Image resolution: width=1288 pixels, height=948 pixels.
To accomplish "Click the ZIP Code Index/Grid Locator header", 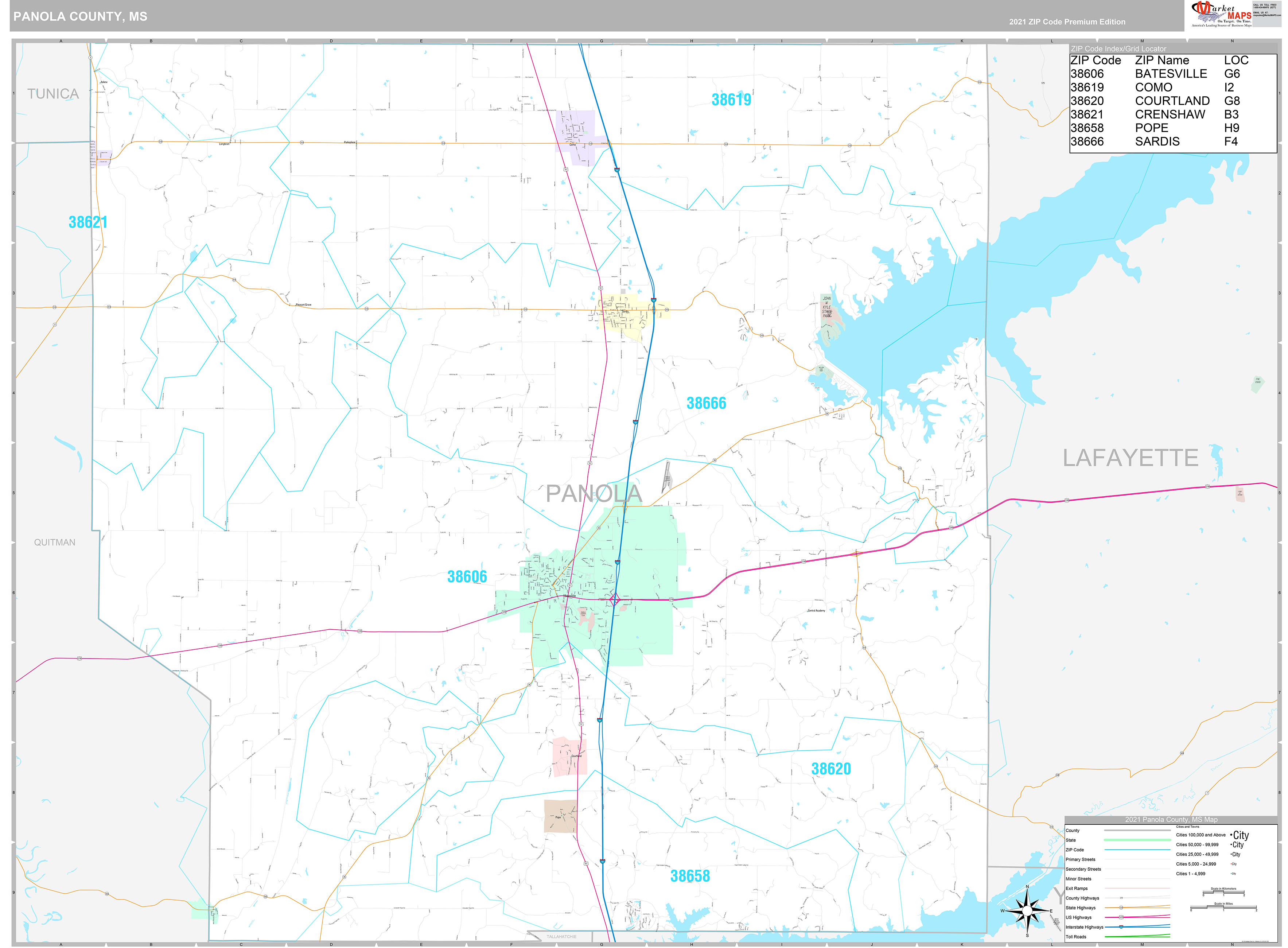I will tap(1119, 49).
